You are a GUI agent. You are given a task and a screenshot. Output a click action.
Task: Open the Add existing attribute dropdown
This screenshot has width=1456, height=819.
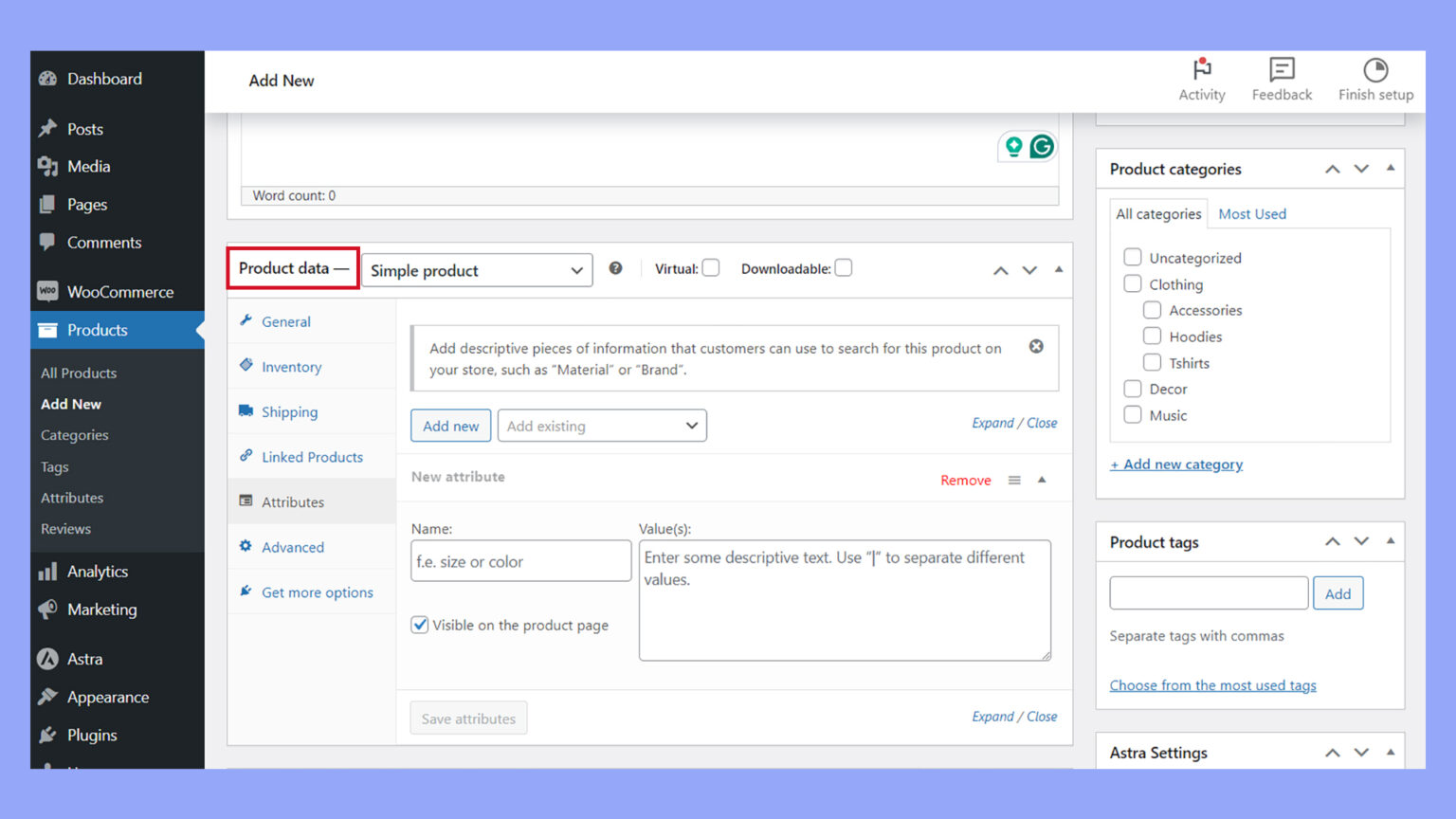pos(602,426)
